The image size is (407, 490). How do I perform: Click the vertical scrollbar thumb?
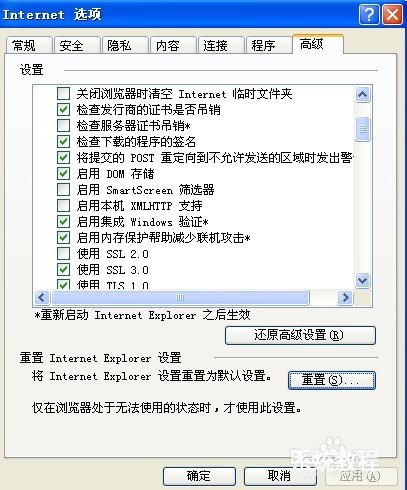coord(362,129)
